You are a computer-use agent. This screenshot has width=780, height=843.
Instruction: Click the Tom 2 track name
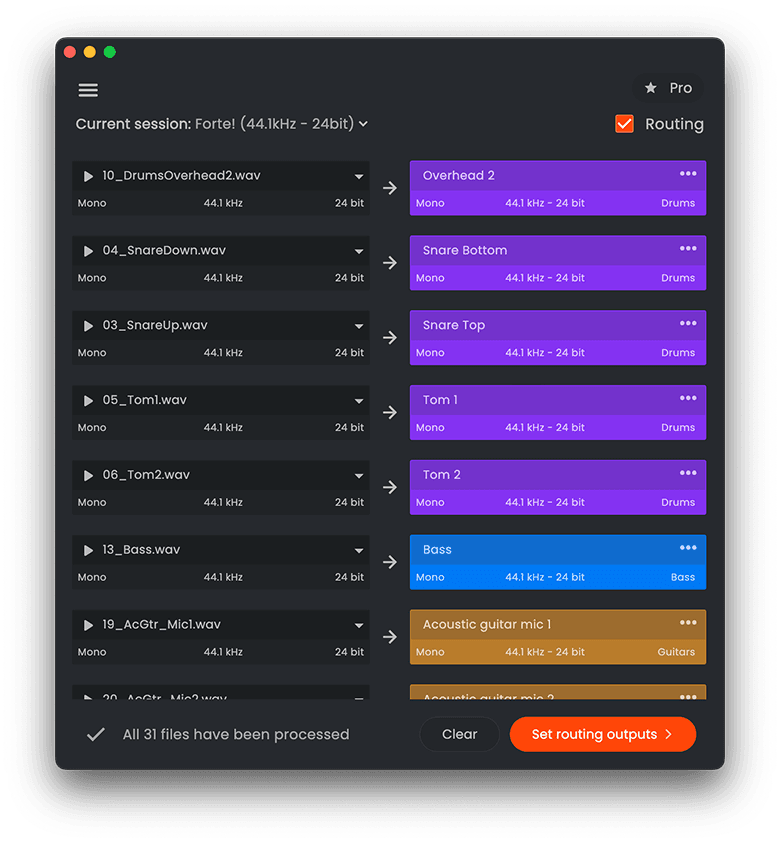(x=441, y=475)
